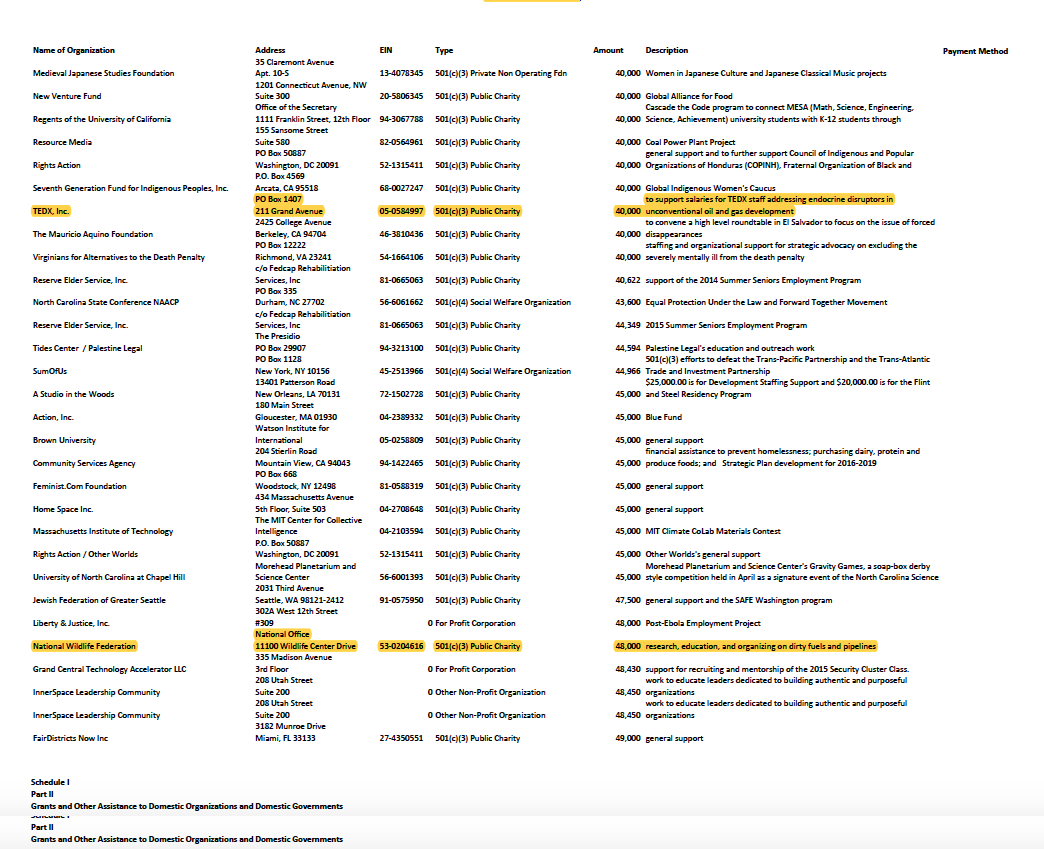Click "2015 Summer Seniors Employment Program" description

click(726, 326)
